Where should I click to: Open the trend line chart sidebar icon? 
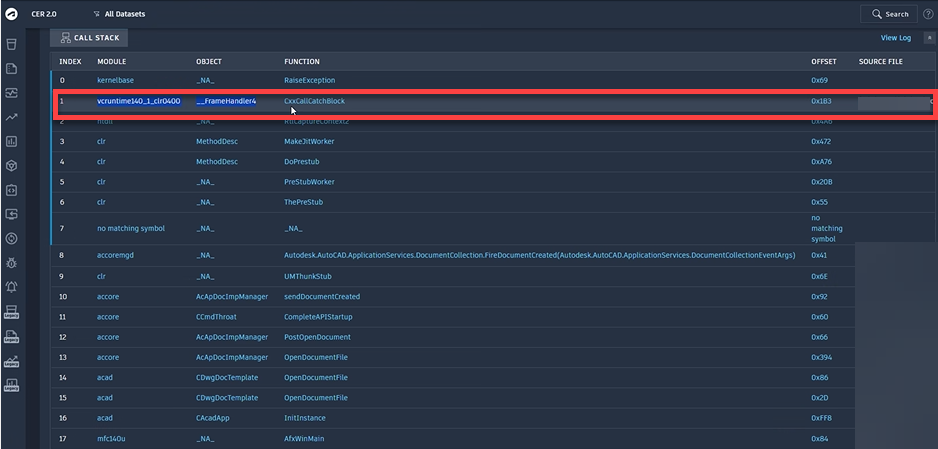[x=11, y=117]
